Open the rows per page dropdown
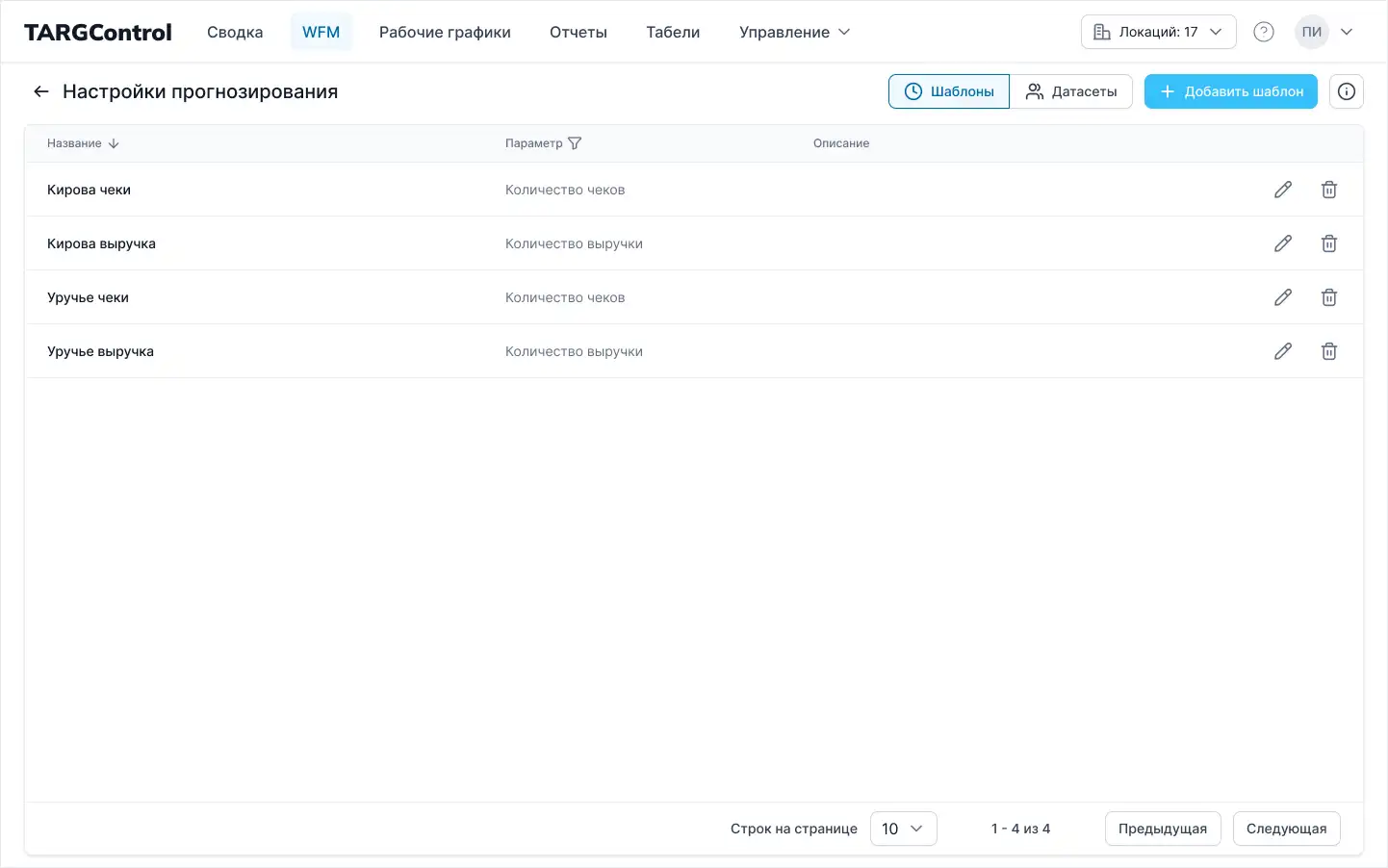 [904, 829]
